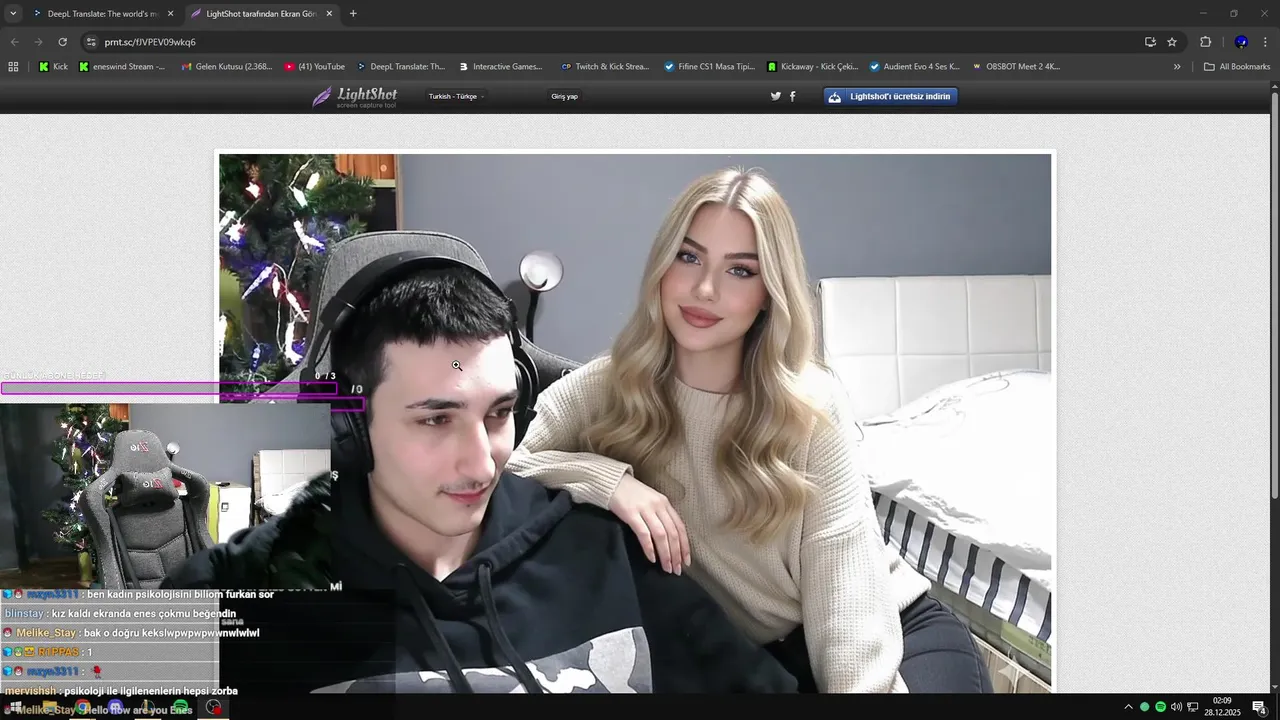Open OBS Studio from taskbar
This screenshot has width=1280, height=720.
pyautogui.click(x=214, y=708)
